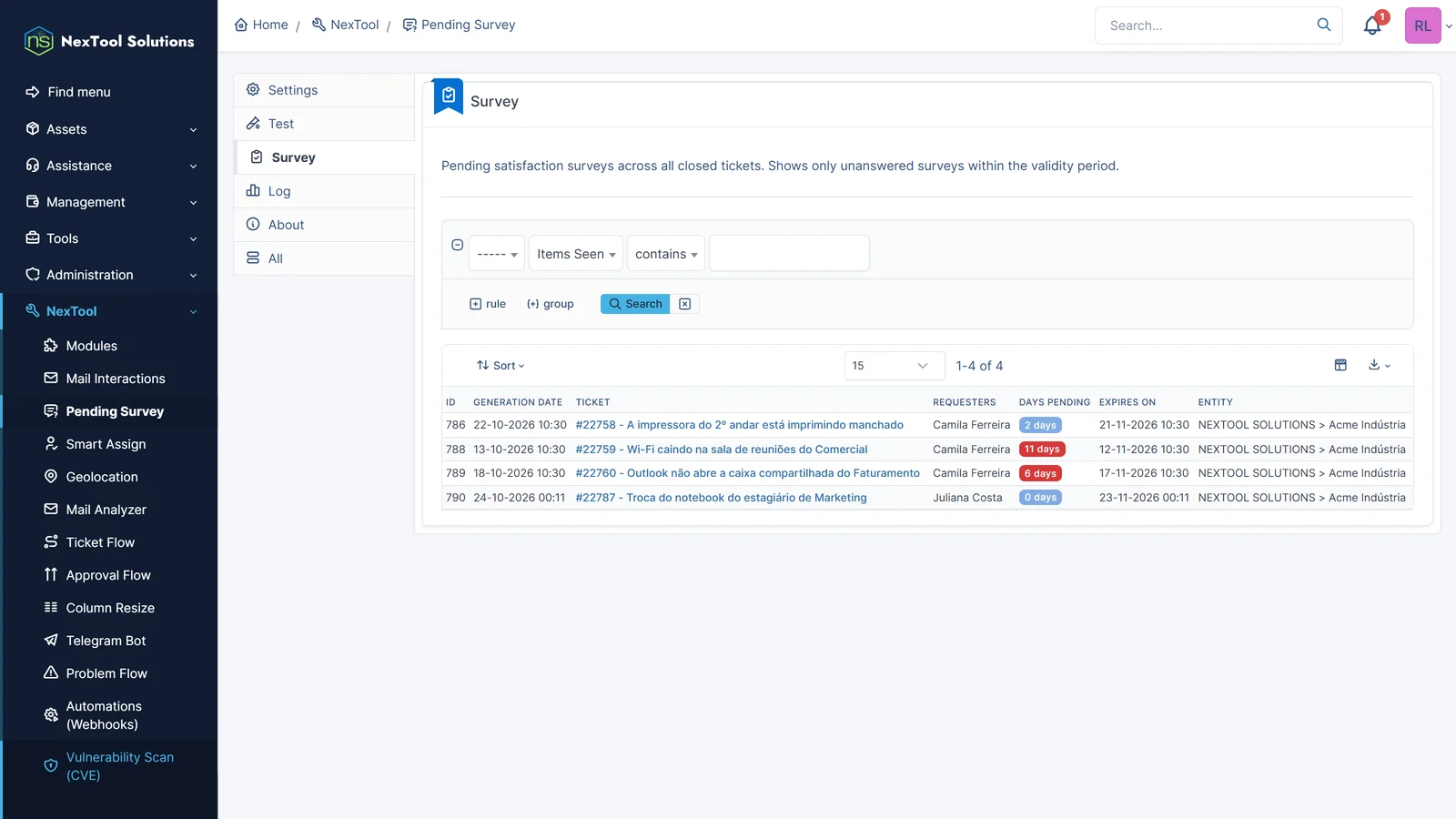Collapse the NexTool menu section
This screenshot has width=1456, height=819.
(x=109, y=311)
